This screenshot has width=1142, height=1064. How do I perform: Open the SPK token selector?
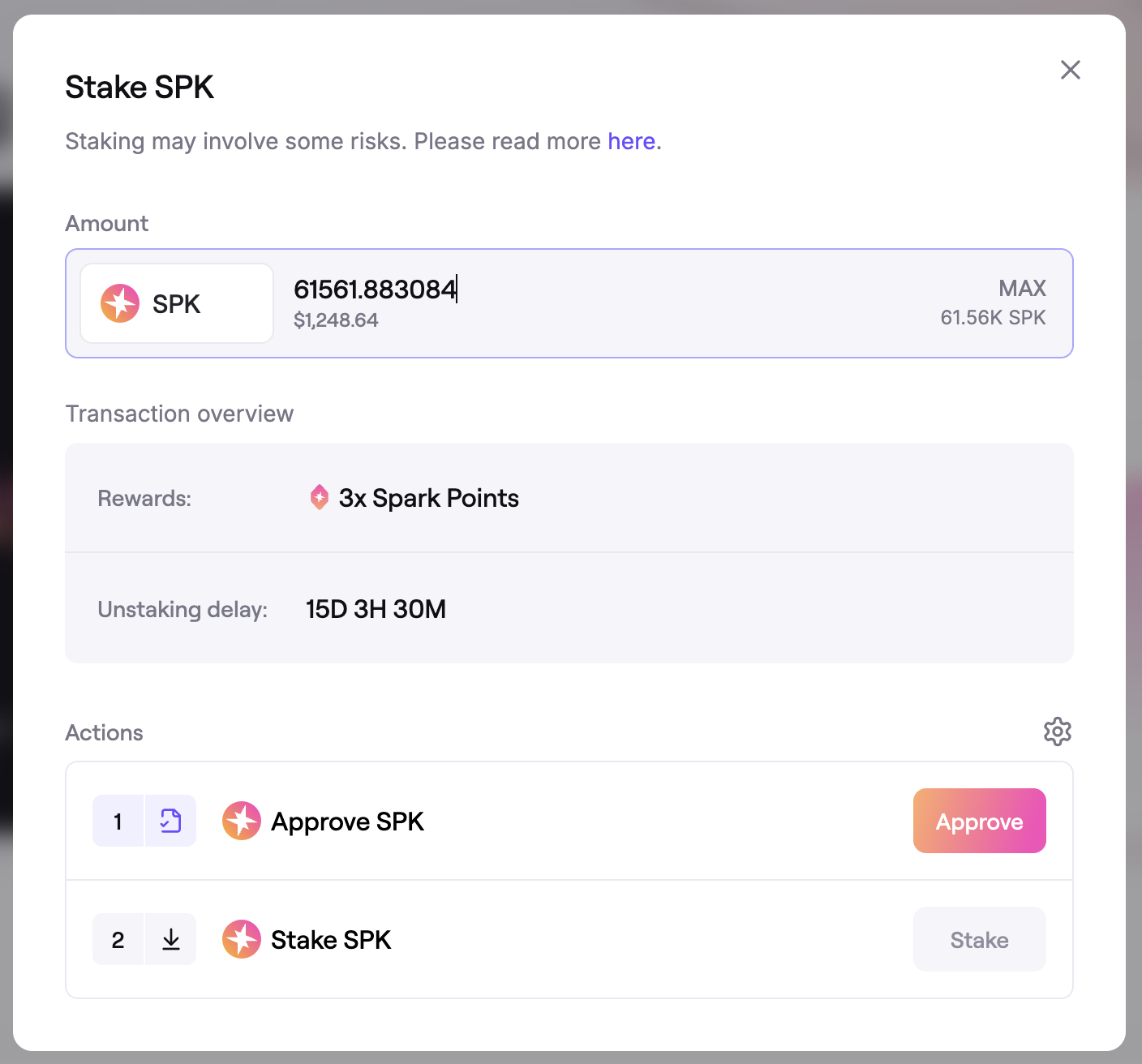177,303
